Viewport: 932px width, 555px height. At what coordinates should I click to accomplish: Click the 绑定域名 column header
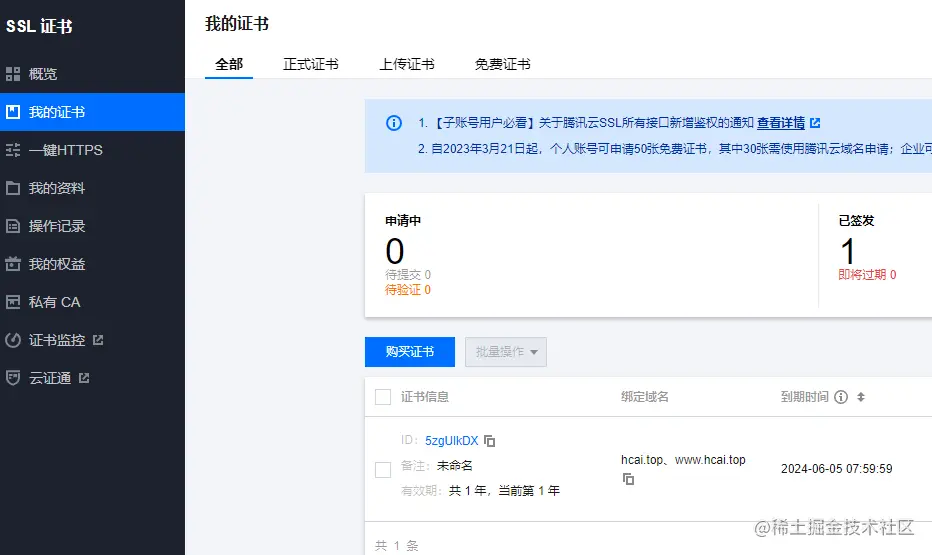[645, 397]
